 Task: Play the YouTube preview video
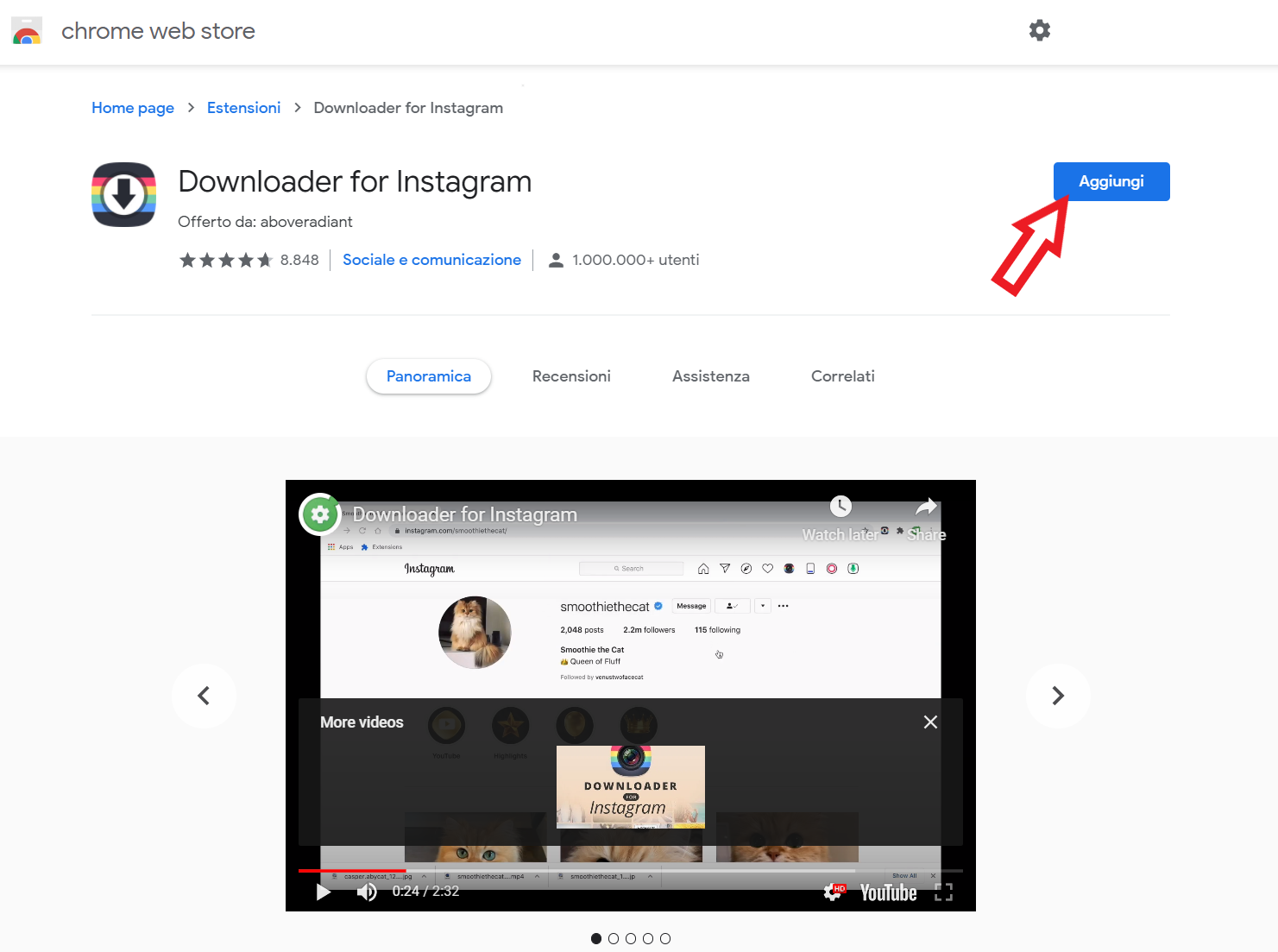pos(324,892)
